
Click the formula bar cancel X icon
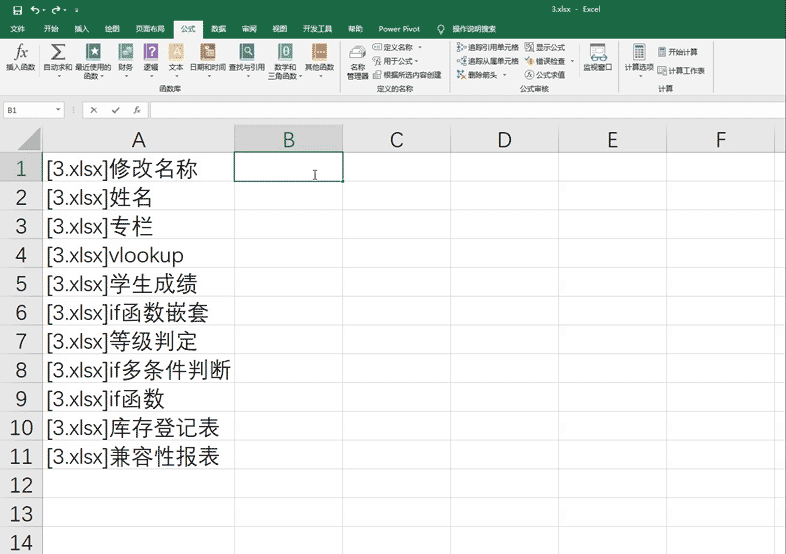click(x=94, y=110)
